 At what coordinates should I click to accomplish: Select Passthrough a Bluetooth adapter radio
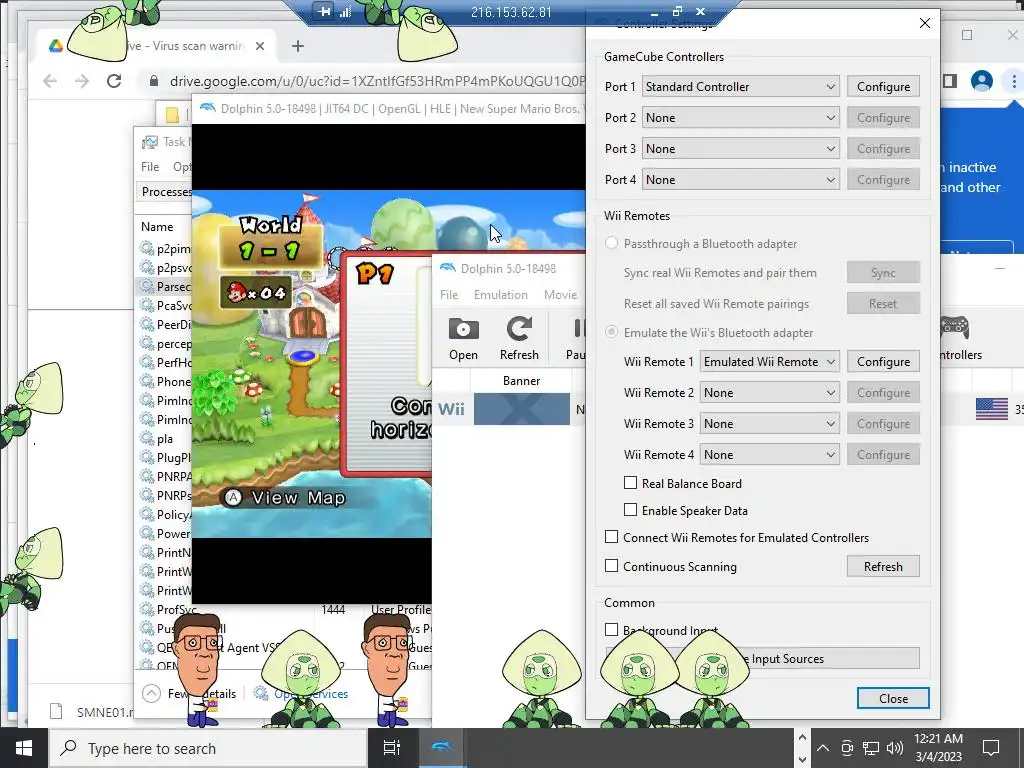[x=611, y=244]
